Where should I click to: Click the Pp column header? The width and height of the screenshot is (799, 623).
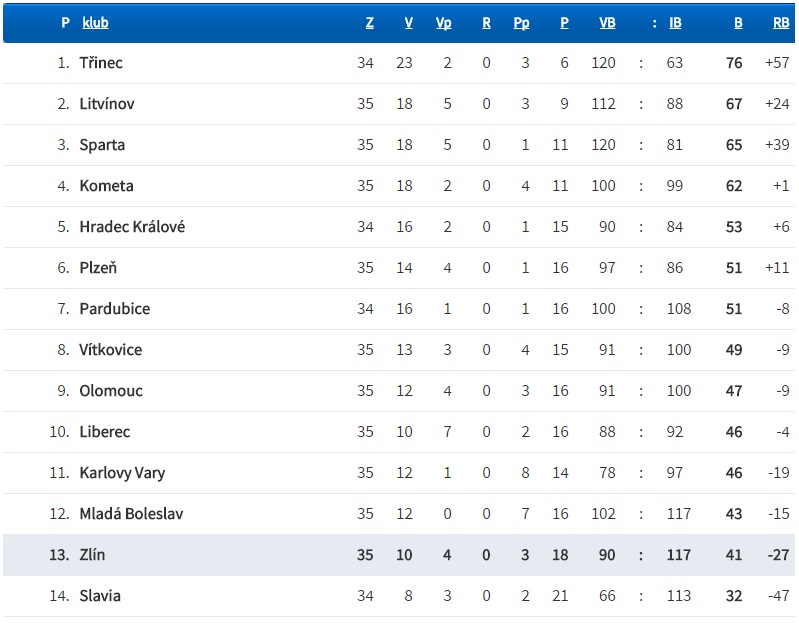[x=521, y=22]
